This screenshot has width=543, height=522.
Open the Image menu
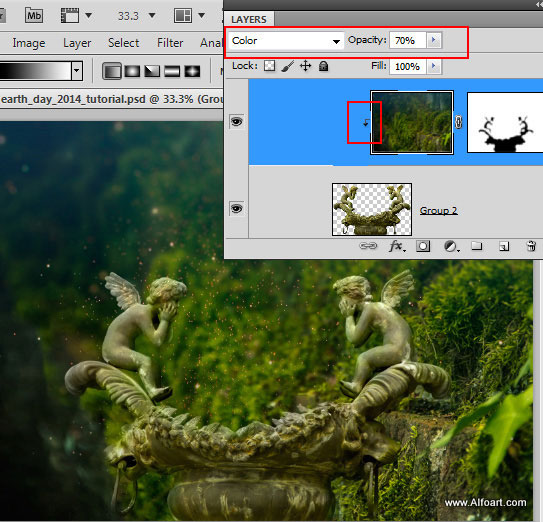tap(29, 43)
